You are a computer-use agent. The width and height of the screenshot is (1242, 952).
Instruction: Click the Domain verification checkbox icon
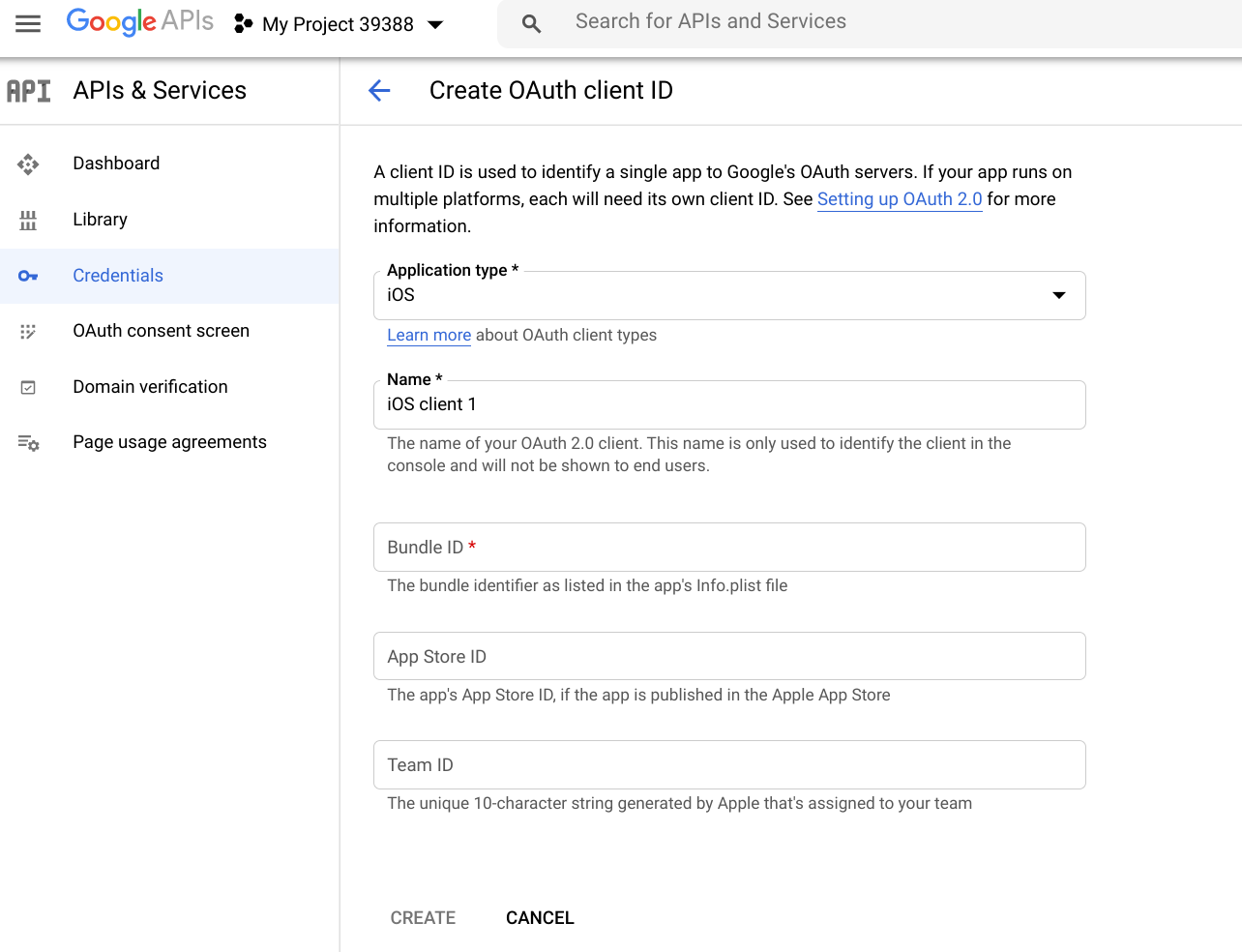tap(28, 388)
